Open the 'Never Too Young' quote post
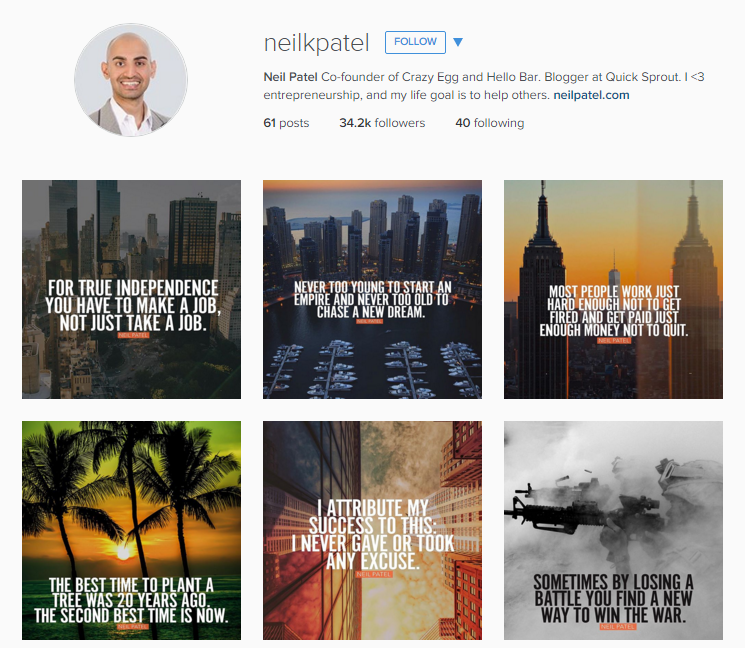The width and height of the screenshot is (745, 648). 372,289
